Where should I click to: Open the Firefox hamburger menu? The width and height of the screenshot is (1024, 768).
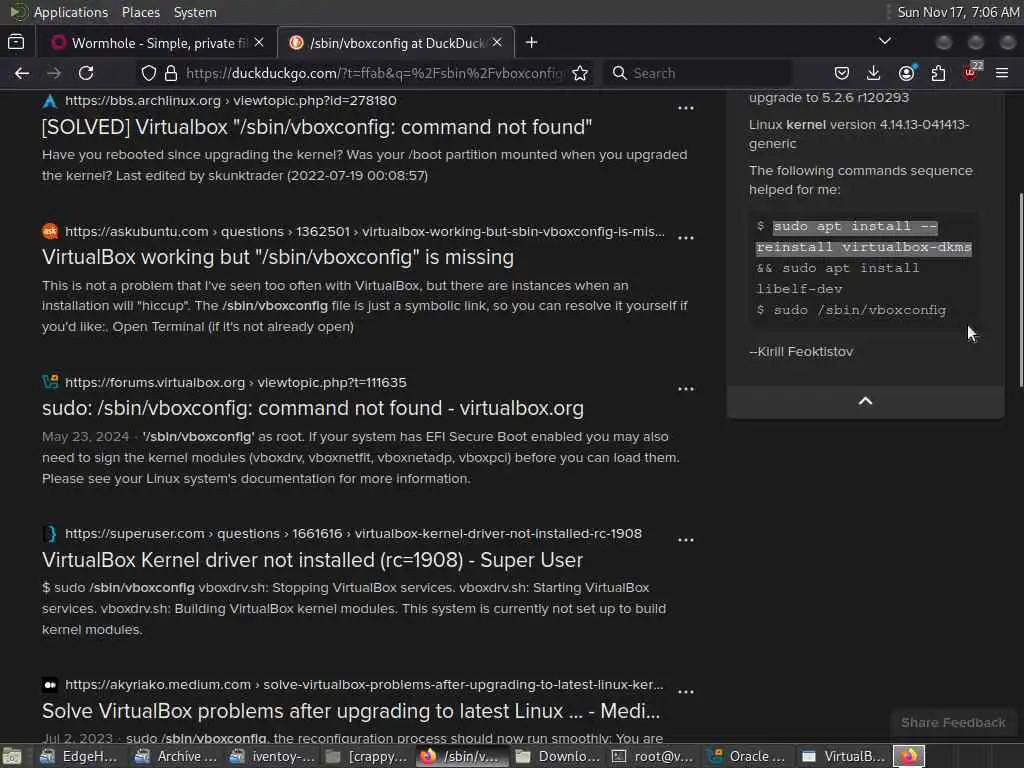click(1002, 73)
